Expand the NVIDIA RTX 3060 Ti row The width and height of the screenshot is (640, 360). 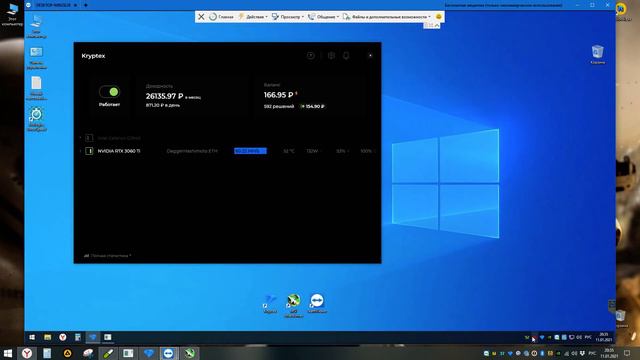pyautogui.click(x=80, y=151)
